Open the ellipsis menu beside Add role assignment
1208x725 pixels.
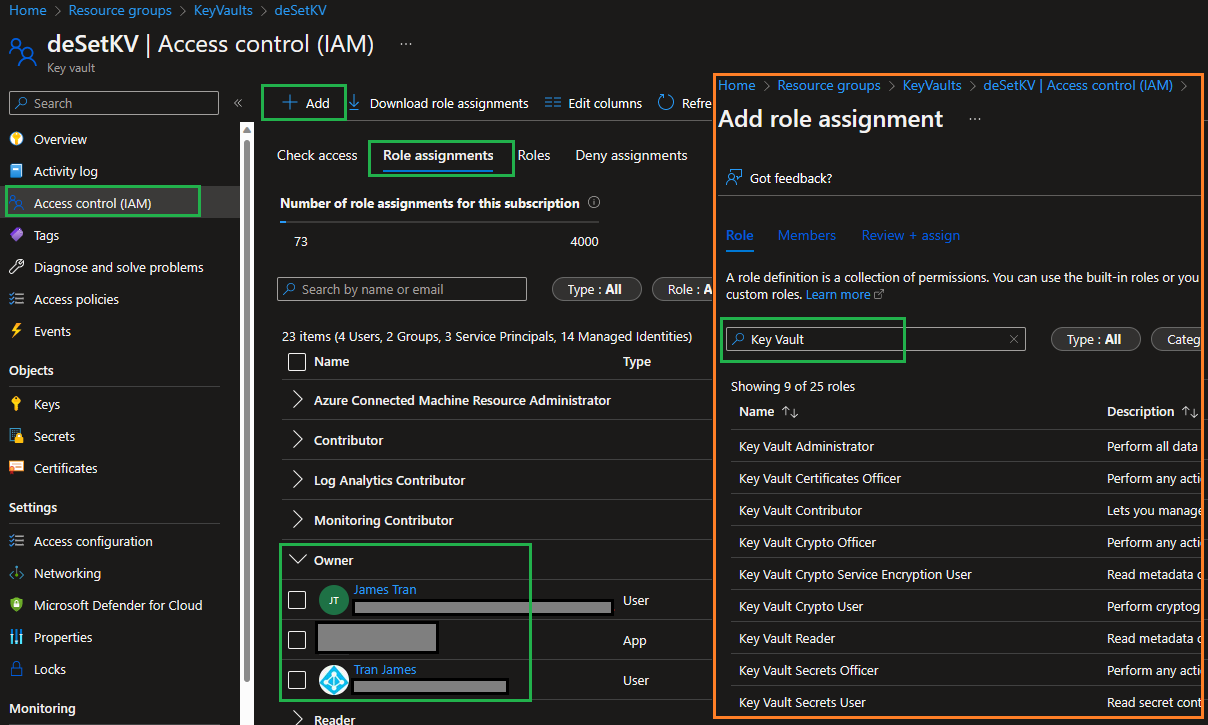click(x=975, y=119)
